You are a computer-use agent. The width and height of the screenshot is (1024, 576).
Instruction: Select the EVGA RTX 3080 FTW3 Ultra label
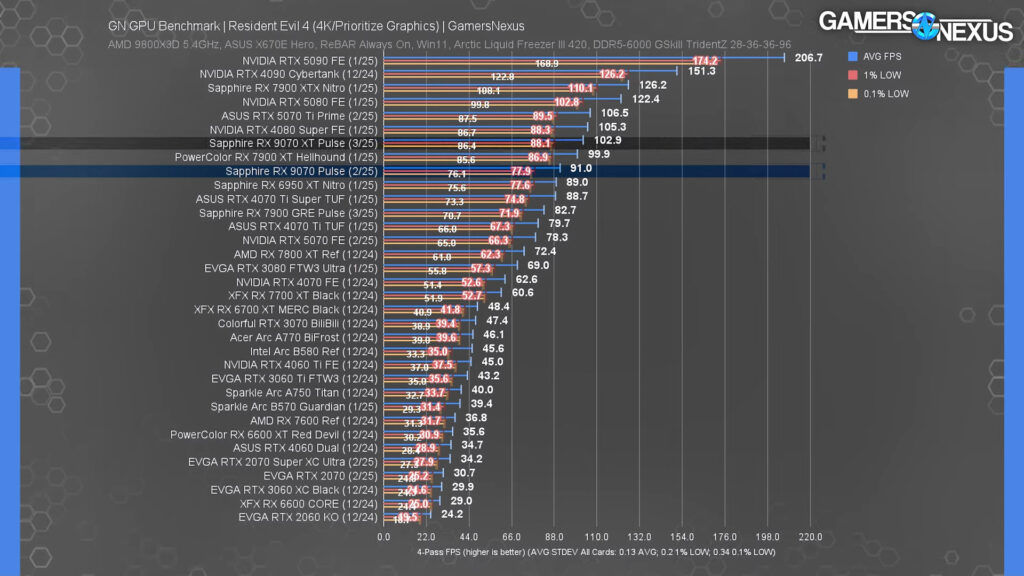[291, 268]
